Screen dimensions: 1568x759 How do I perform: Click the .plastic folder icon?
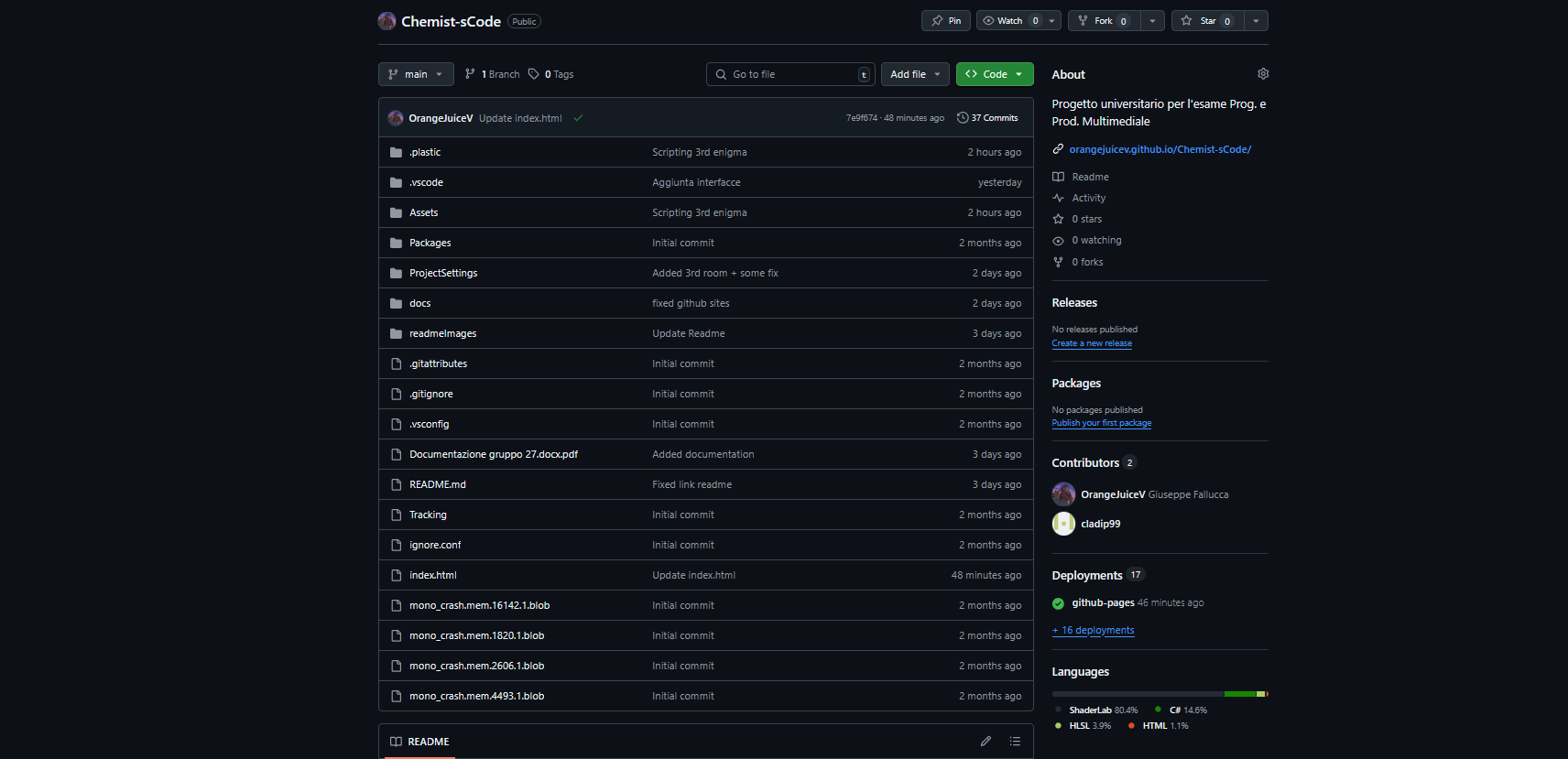(x=396, y=152)
